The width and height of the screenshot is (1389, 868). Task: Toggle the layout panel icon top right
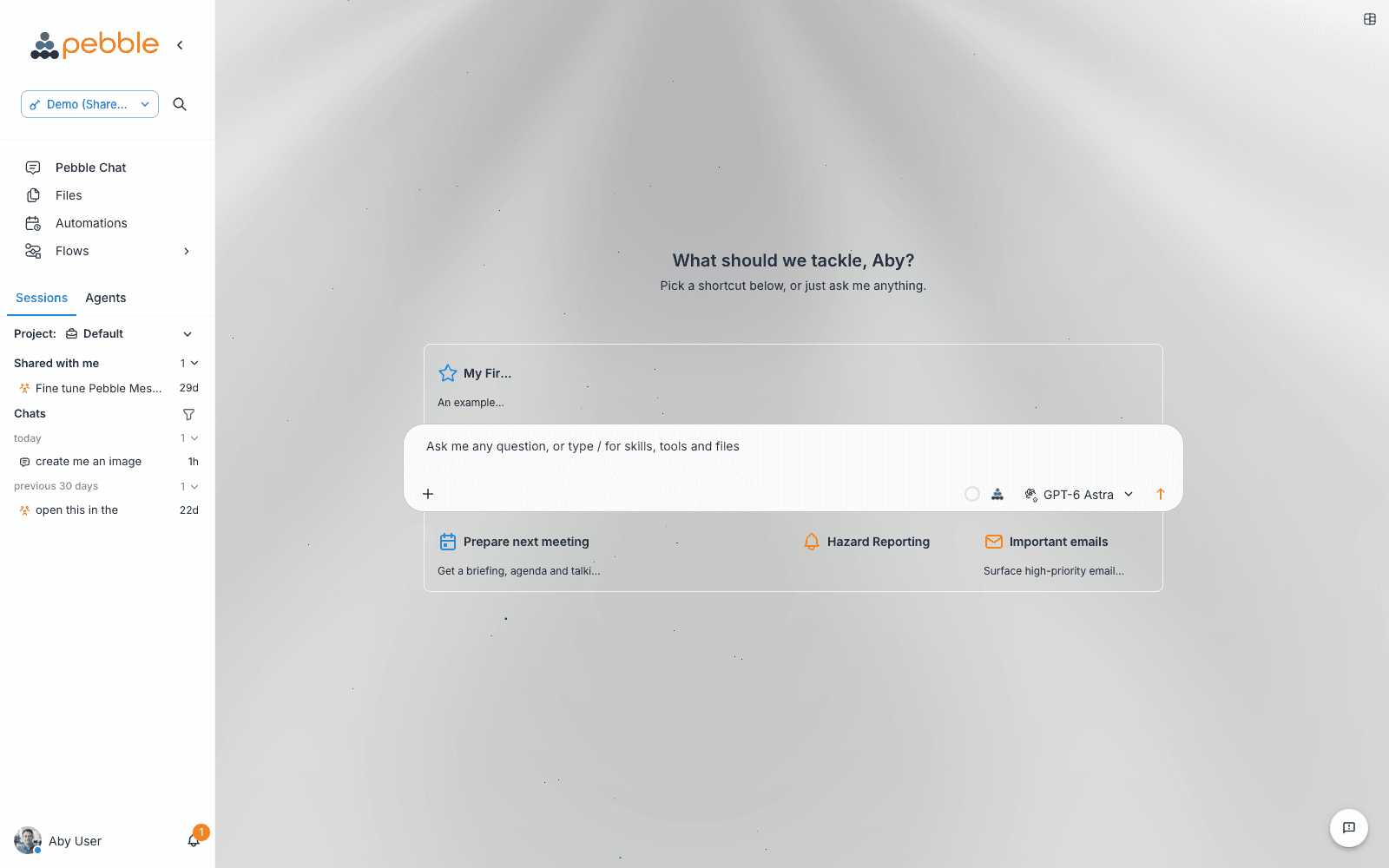click(x=1370, y=19)
